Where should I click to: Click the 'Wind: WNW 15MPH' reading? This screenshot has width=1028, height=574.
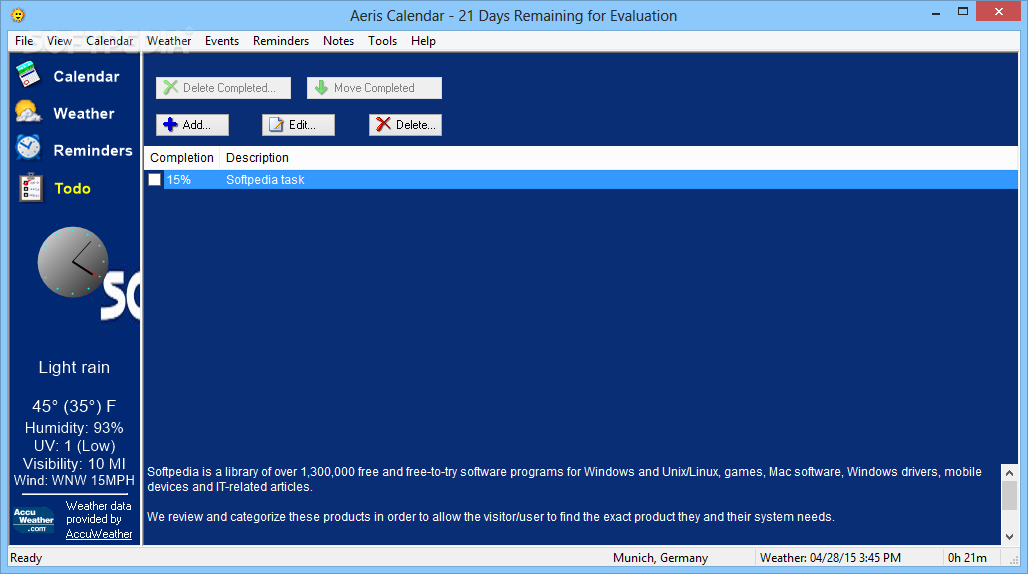pyautogui.click(x=74, y=480)
